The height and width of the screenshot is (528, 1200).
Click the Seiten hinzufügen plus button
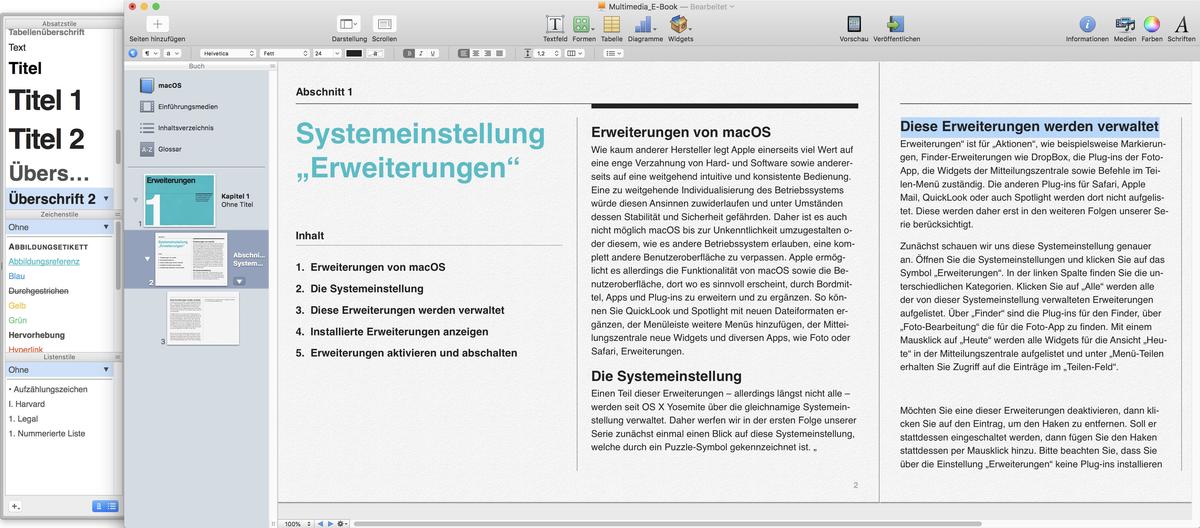coord(157,24)
